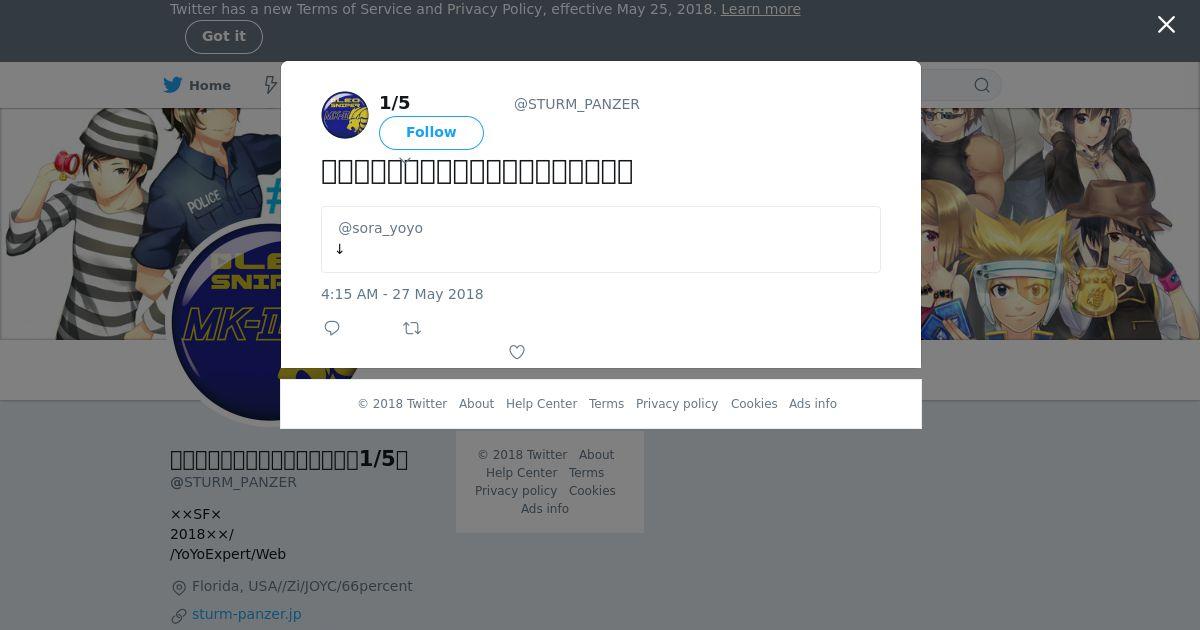The image size is (1200, 630).
Task: Open the sturm-panzer.jp website link
Action: click(x=246, y=614)
